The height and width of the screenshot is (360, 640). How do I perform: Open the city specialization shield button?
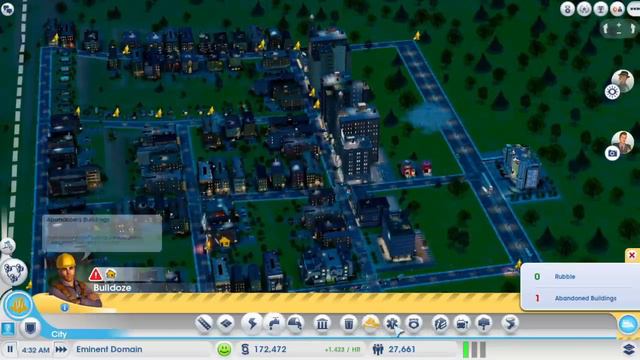point(31,327)
